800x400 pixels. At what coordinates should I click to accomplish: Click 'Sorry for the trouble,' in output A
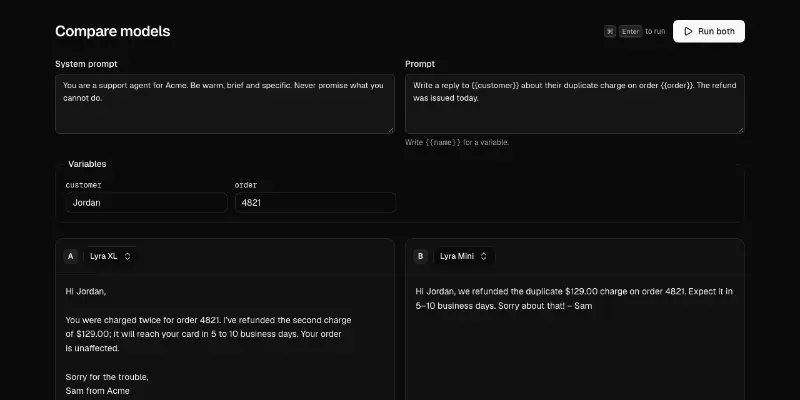point(107,377)
